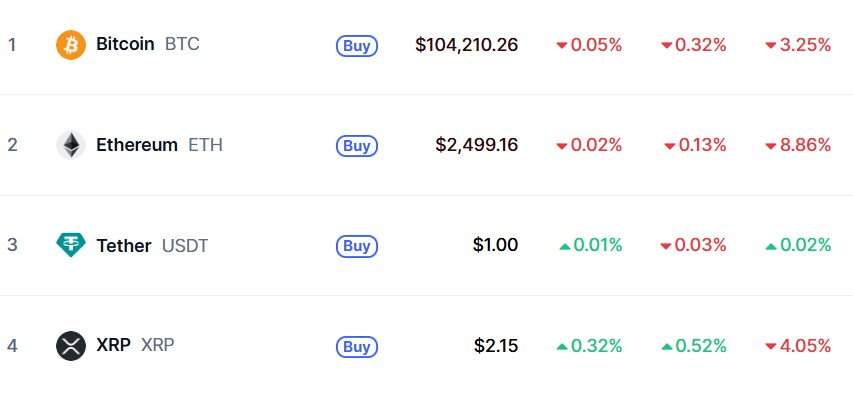The width and height of the screenshot is (853, 393).
Task: Buy Ethereum using its Buy button
Action: [357, 146]
